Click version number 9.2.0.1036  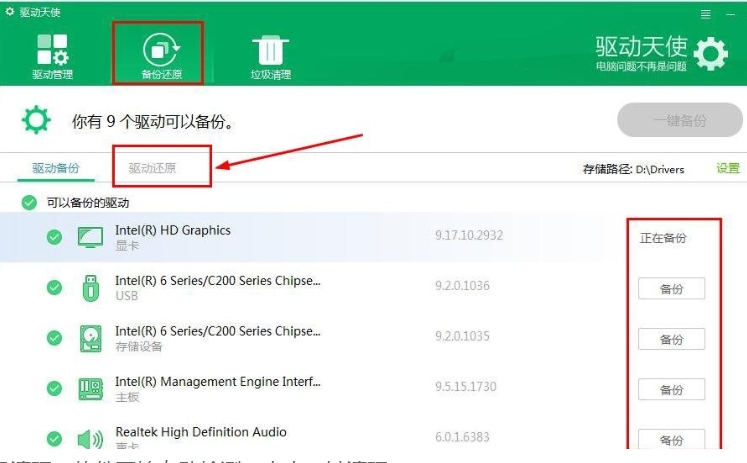click(x=462, y=286)
